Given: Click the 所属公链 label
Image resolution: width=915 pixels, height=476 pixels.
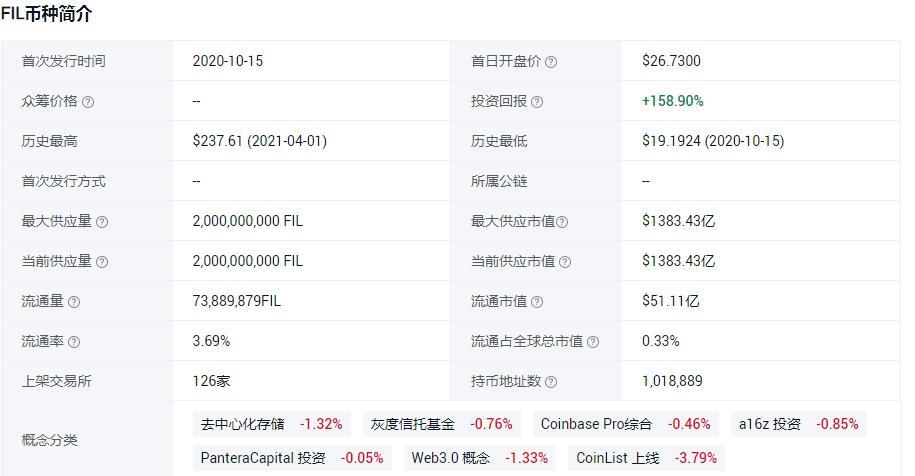Looking at the screenshot, I should click(499, 181).
